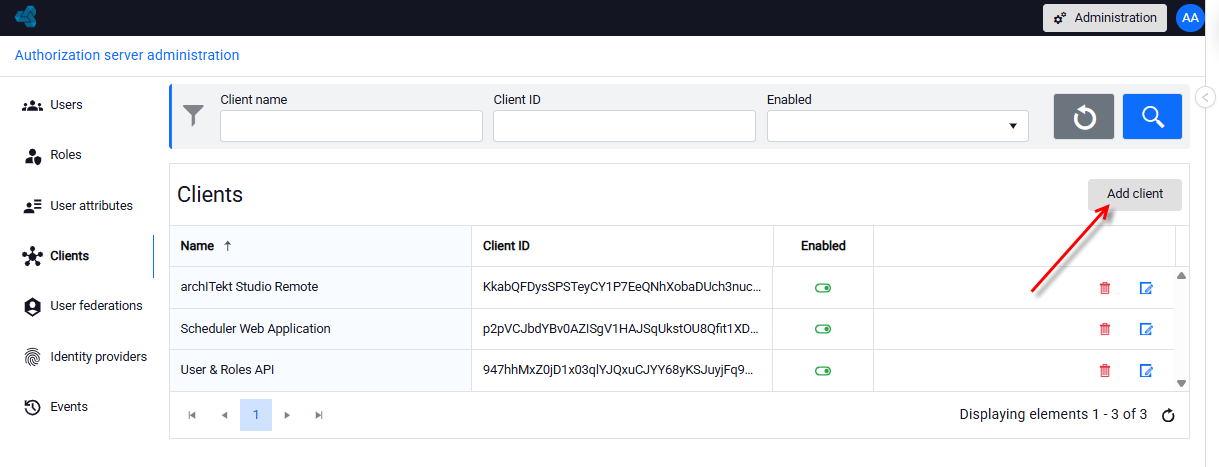Open the Enabled filter dropdown

(x=897, y=126)
